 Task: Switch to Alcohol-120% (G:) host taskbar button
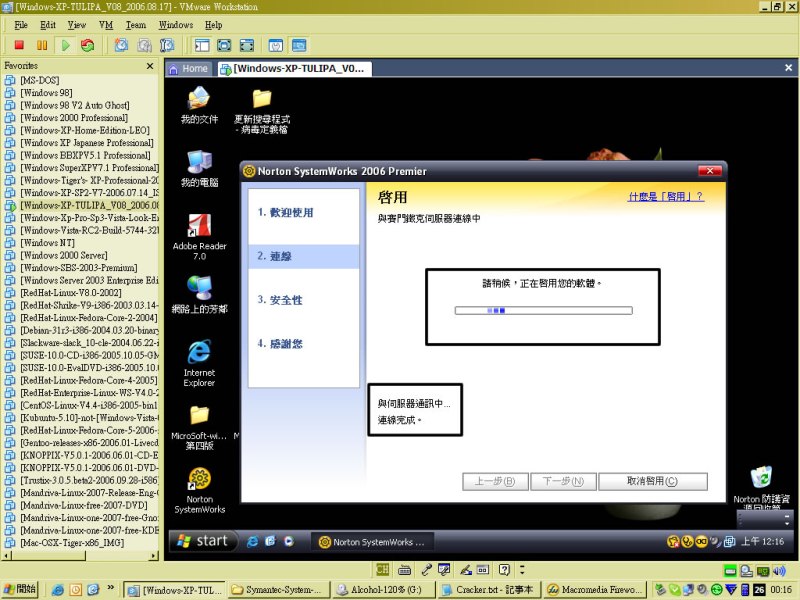(385, 590)
